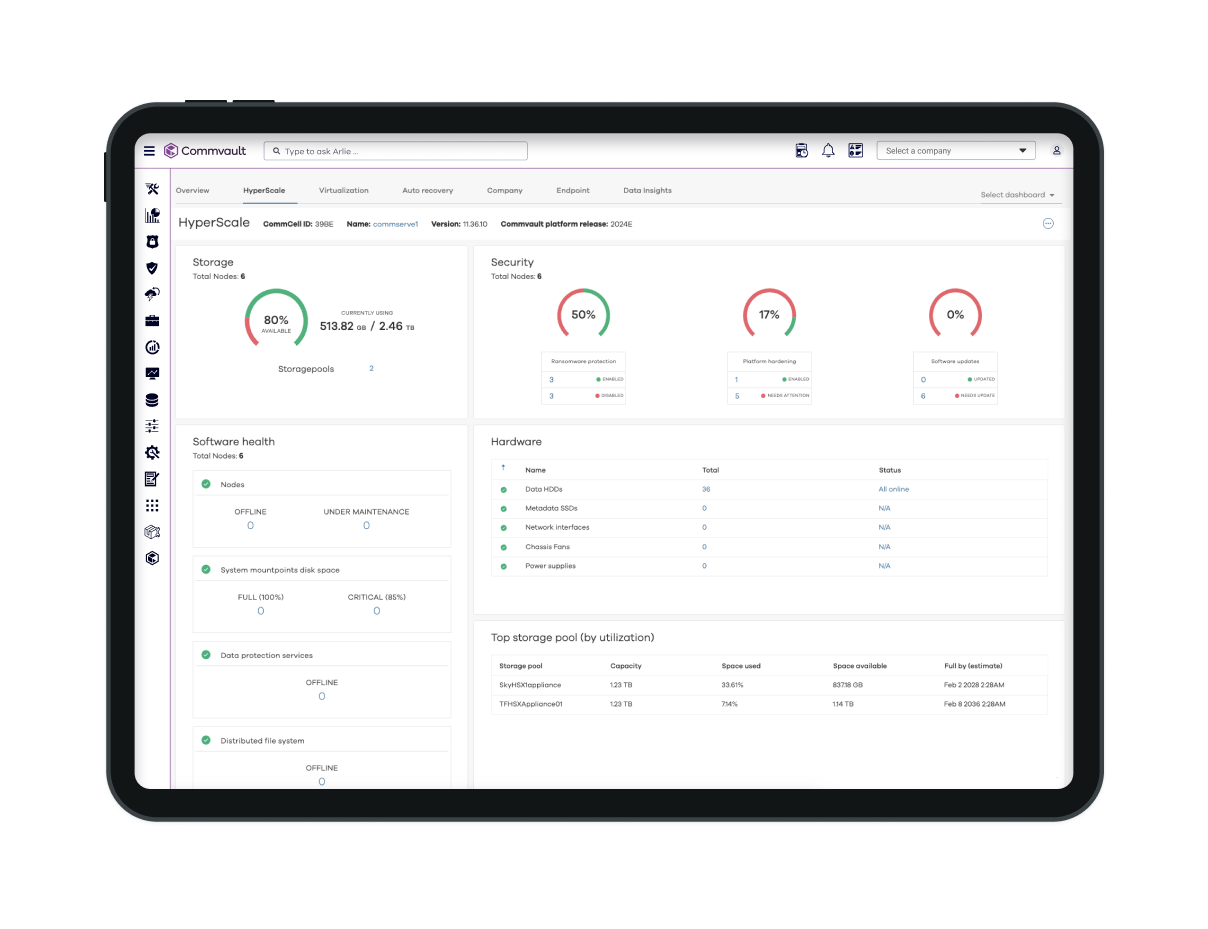
Task: Switch to the Virtualization tab
Action: (x=343, y=190)
